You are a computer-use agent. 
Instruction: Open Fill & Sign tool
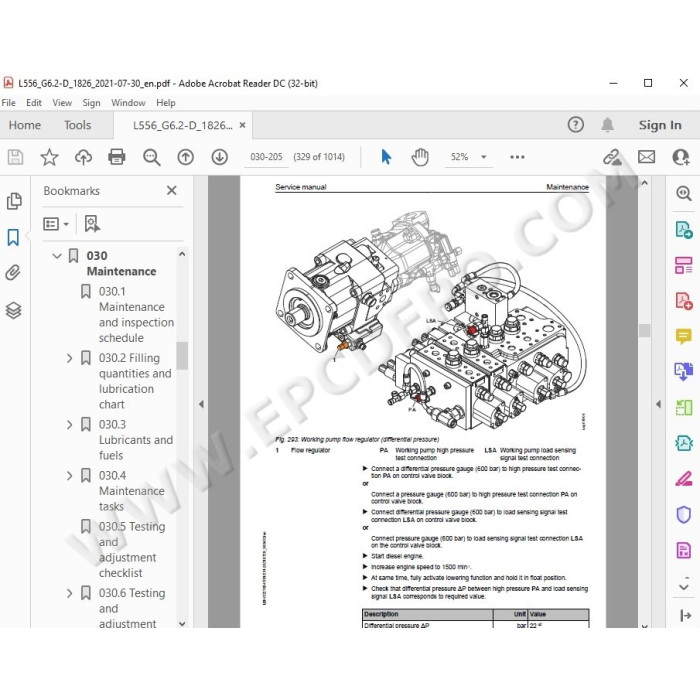(x=683, y=479)
